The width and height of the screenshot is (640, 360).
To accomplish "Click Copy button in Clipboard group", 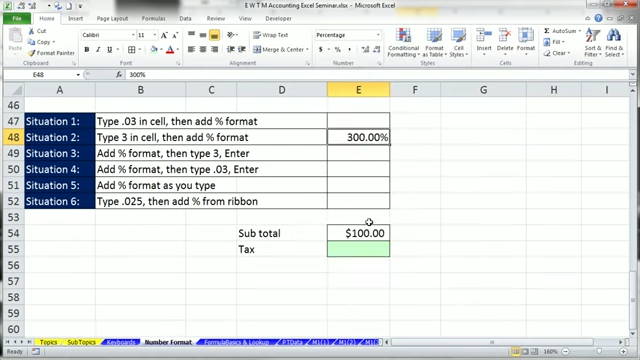I will tap(40, 42).
